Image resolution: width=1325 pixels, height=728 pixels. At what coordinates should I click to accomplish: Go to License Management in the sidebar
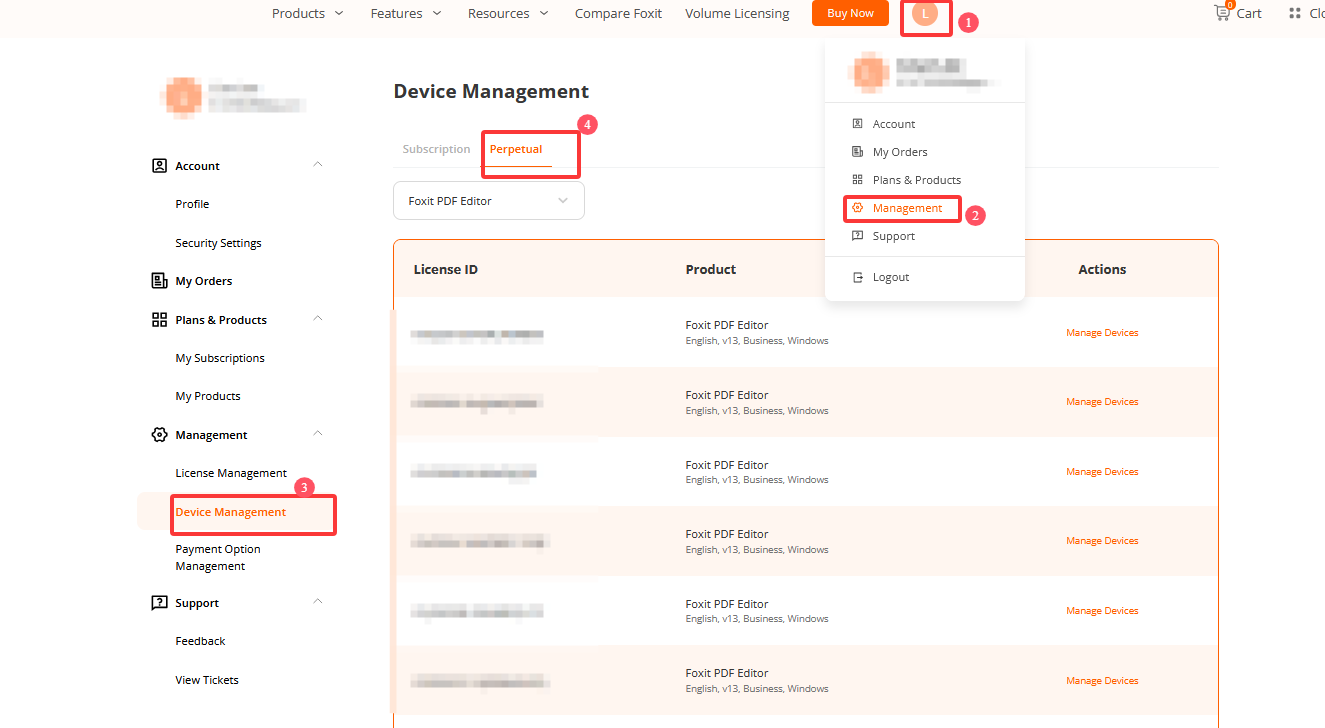tap(231, 473)
